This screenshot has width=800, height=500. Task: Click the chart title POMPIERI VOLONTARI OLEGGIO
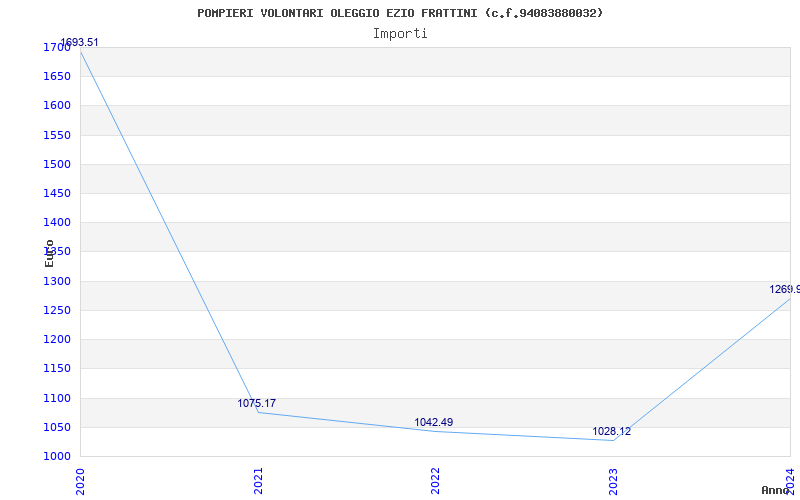tap(400, 13)
